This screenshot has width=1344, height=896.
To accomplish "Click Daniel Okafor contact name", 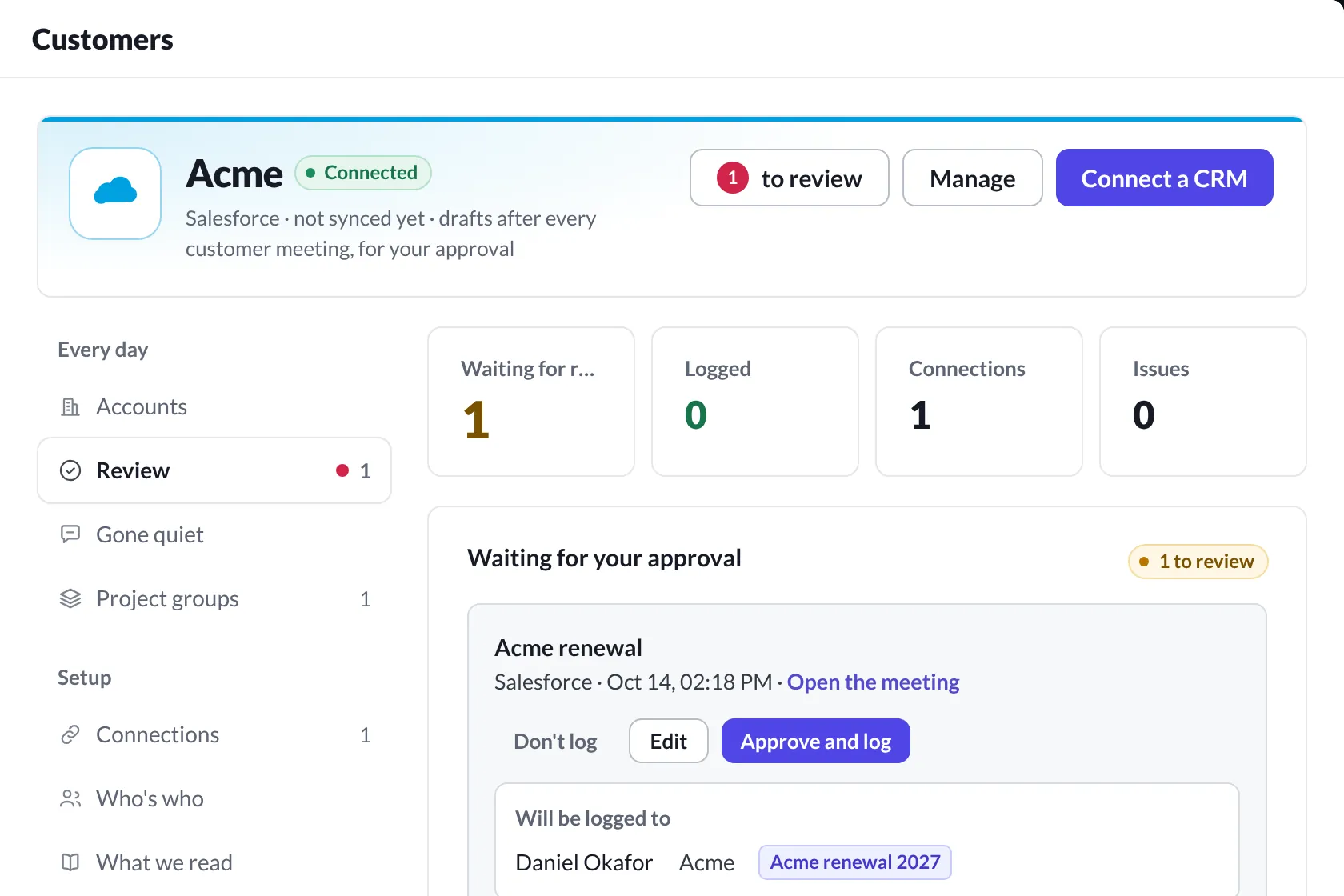I will tap(584, 862).
